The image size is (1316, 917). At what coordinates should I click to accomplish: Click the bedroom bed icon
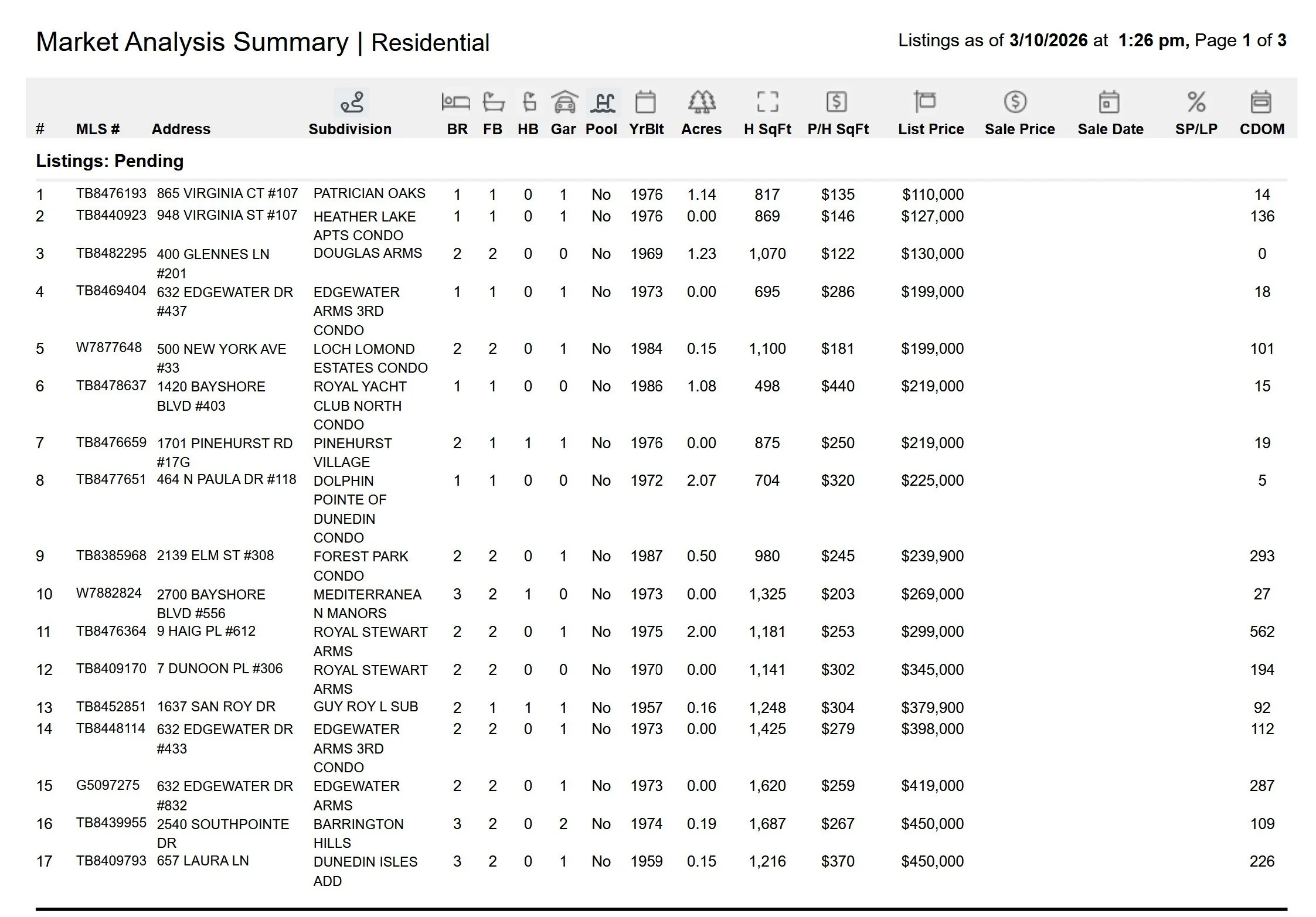pyautogui.click(x=455, y=102)
